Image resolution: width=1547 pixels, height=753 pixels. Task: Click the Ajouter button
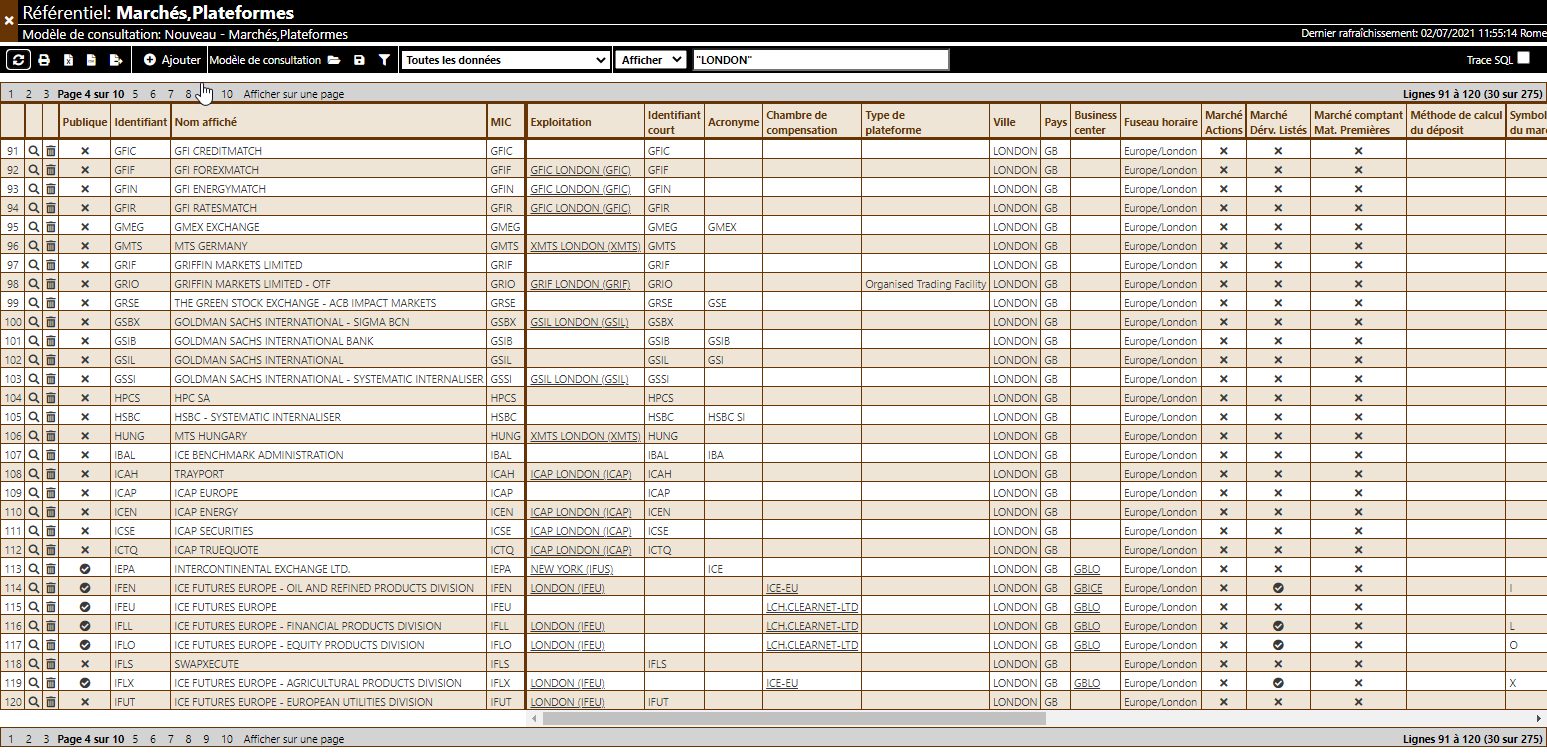click(x=172, y=60)
